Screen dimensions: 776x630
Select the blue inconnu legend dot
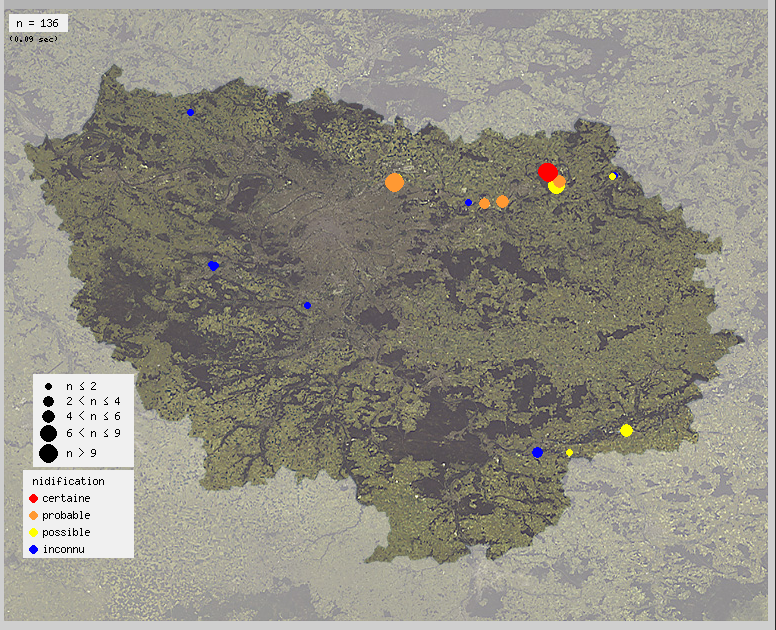tap(33, 549)
